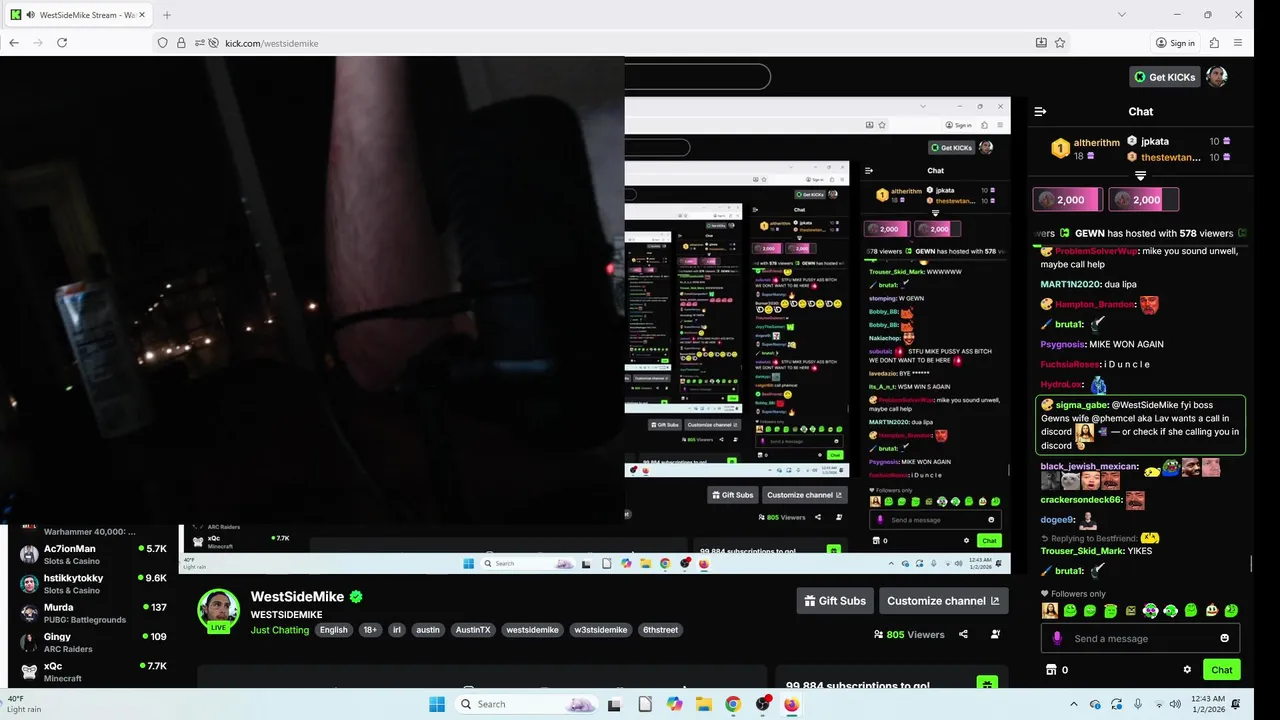Click the taskbar Search box
This screenshot has width=1280, height=720.
point(526,704)
